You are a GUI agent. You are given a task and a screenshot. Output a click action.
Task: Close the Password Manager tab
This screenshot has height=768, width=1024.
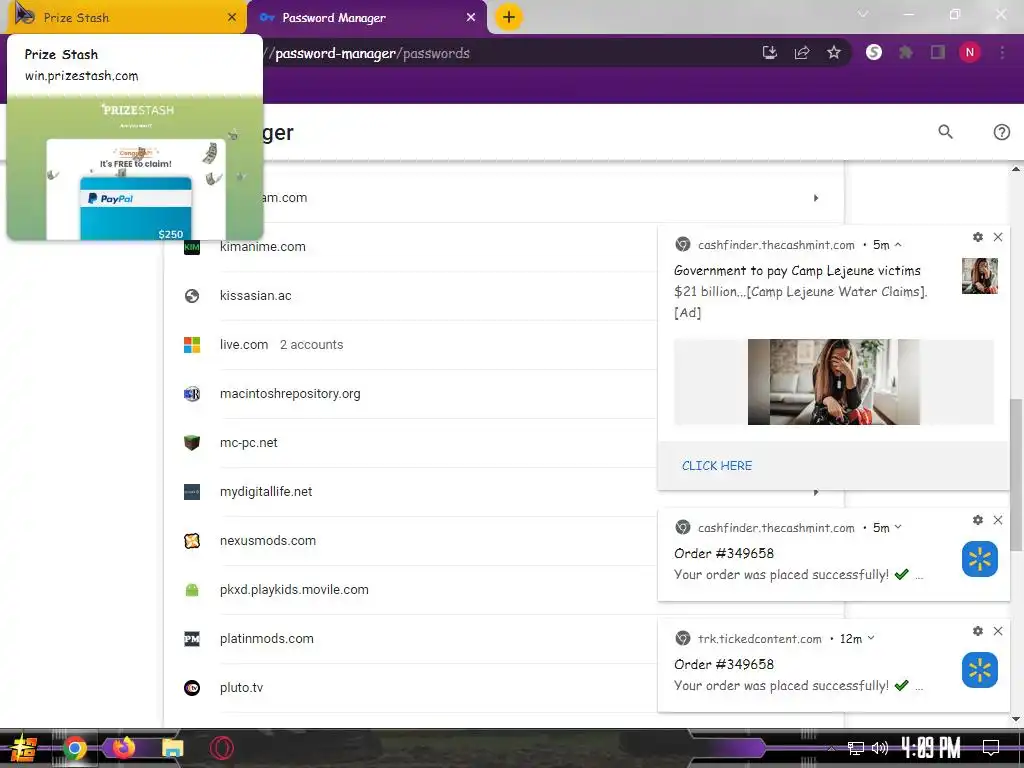(471, 18)
